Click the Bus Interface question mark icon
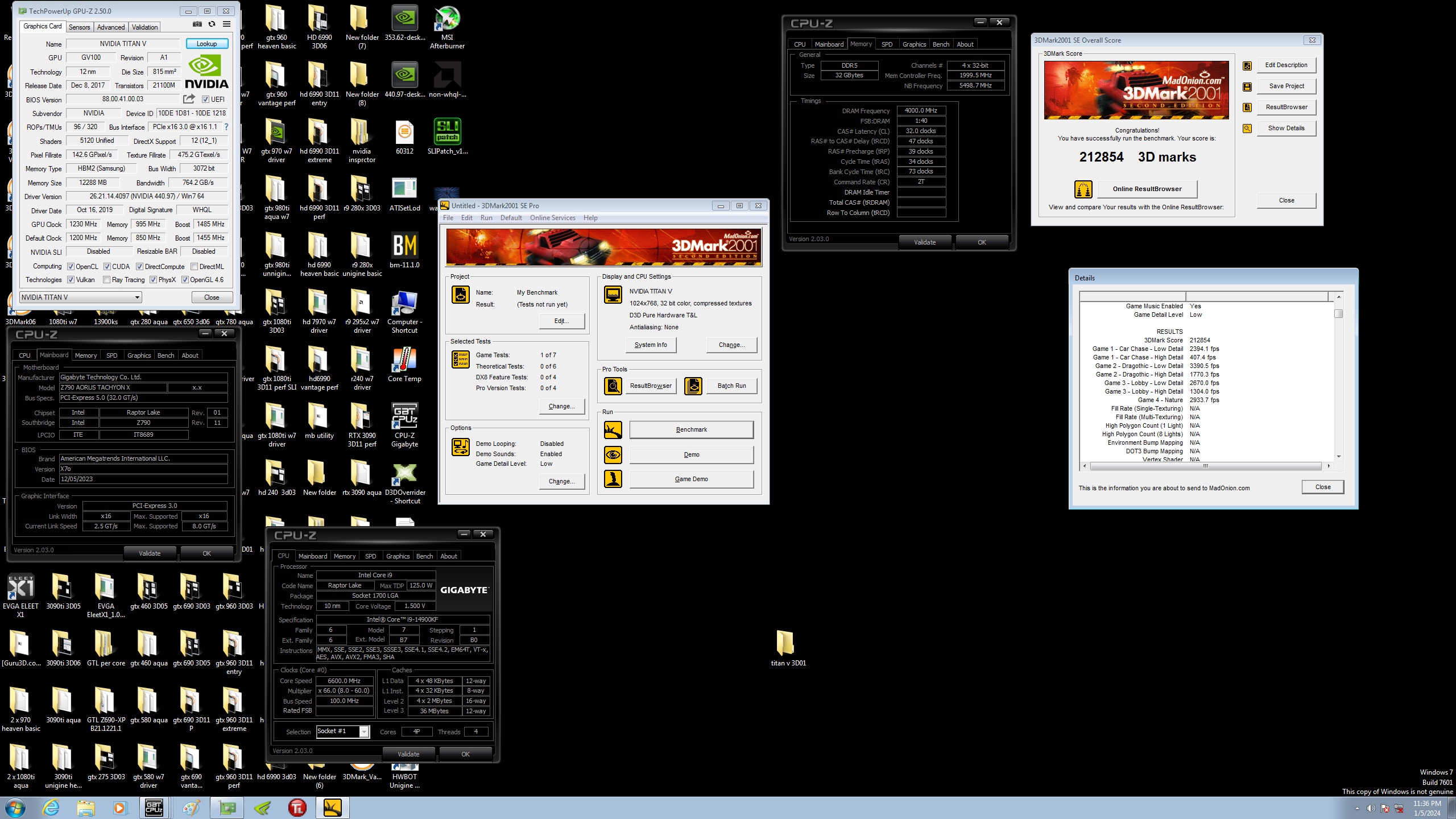 click(x=226, y=127)
